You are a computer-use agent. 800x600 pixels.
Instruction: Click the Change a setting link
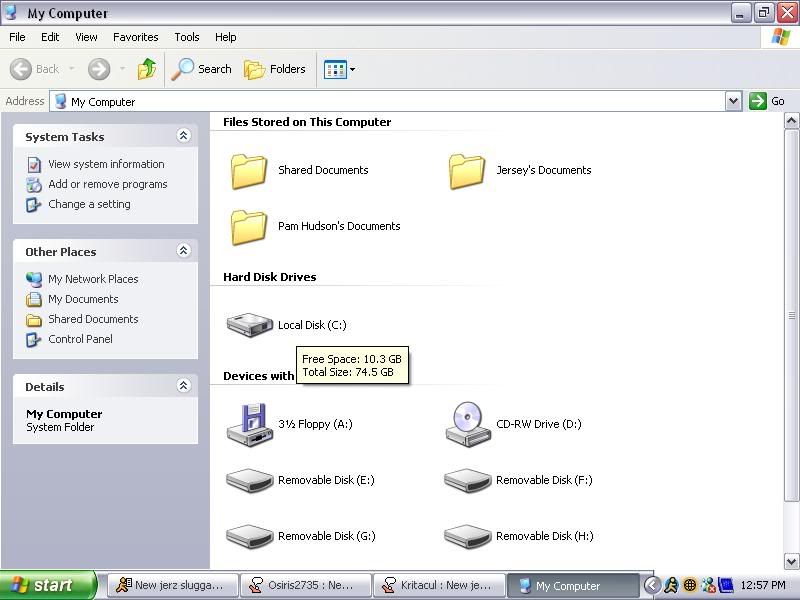click(89, 204)
